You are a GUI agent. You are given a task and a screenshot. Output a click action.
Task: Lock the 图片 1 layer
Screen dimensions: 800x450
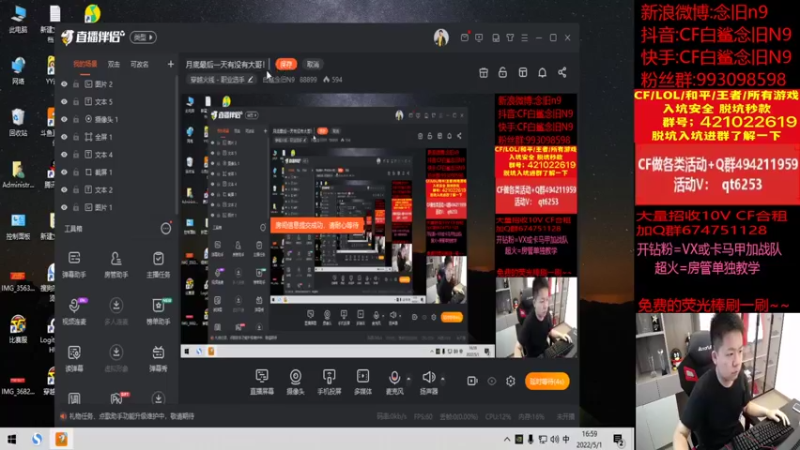(76, 208)
